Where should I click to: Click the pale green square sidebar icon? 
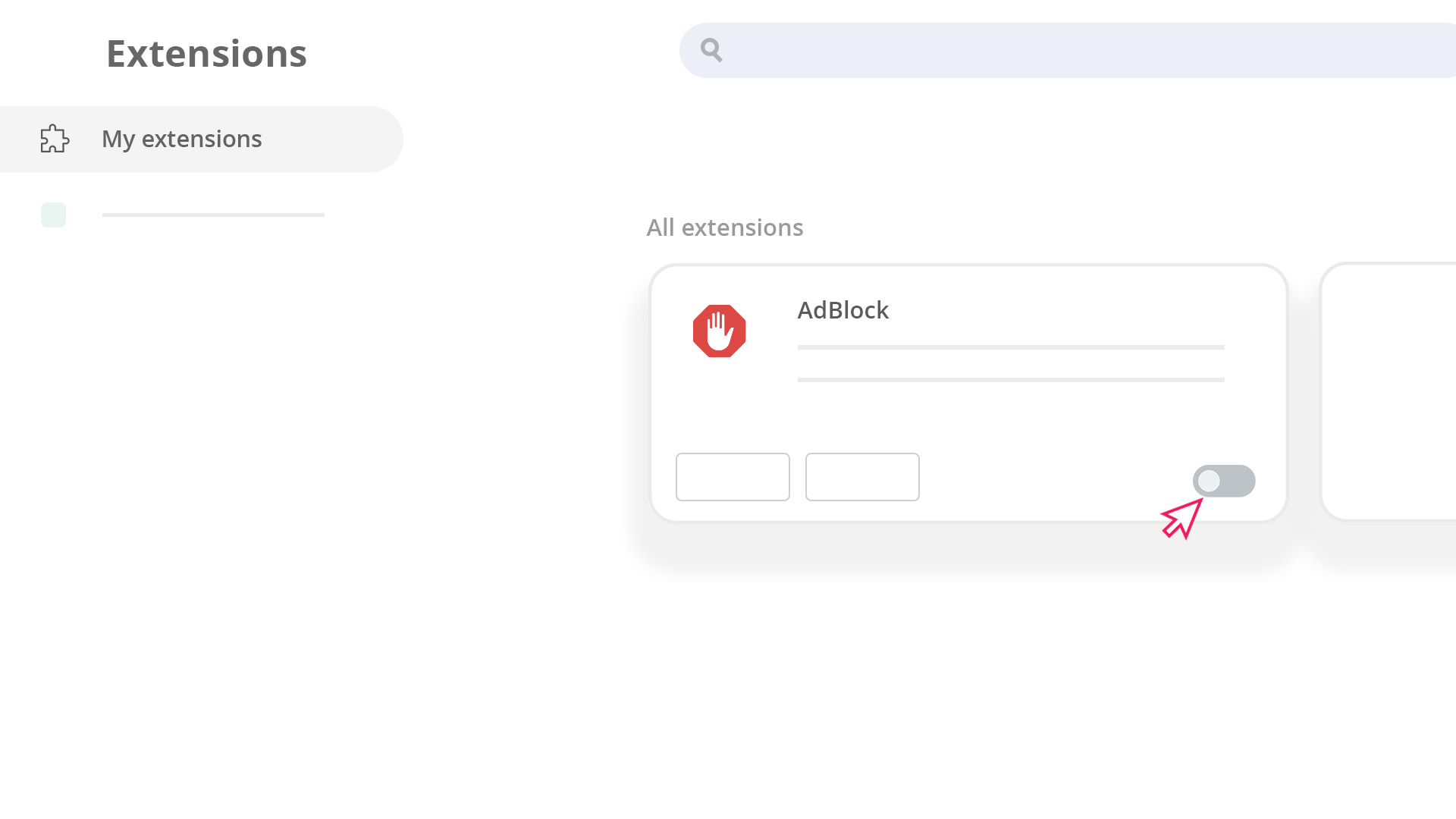53,215
